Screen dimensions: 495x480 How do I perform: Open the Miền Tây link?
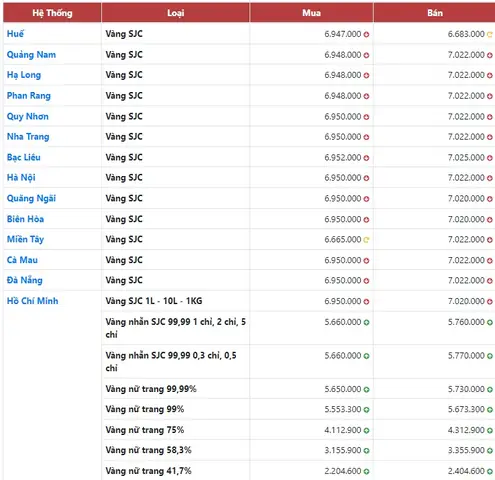pyautogui.click(x=25, y=239)
